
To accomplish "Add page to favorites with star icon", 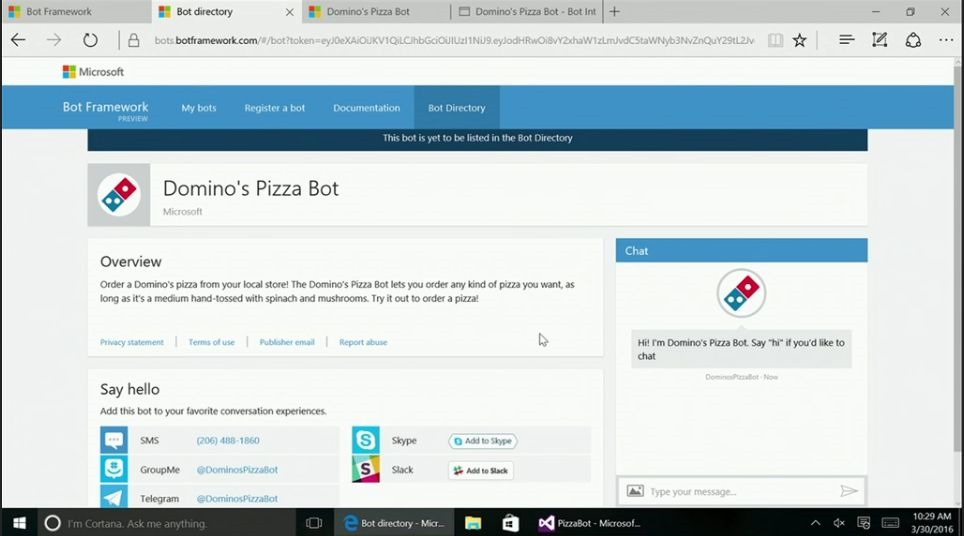I will click(799, 41).
